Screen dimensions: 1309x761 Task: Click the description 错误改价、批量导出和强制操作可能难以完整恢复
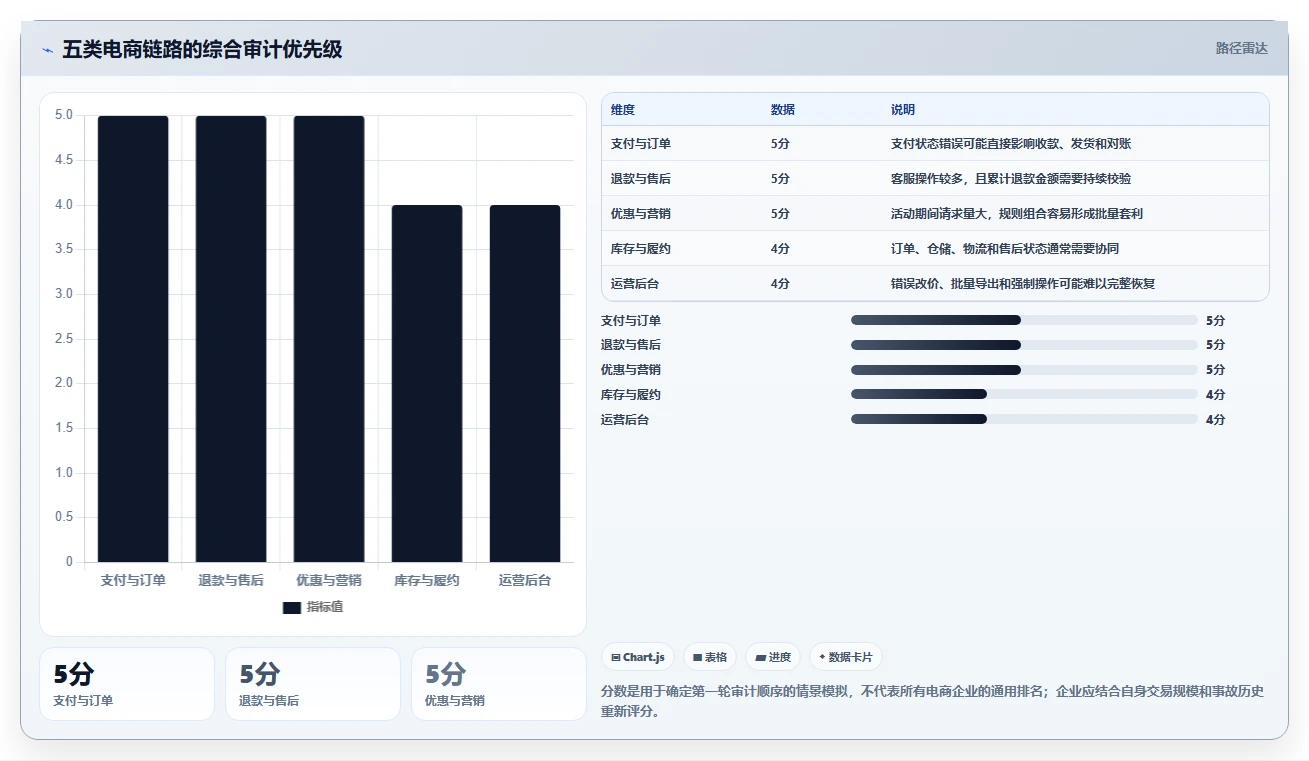[x=1023, y=284]
